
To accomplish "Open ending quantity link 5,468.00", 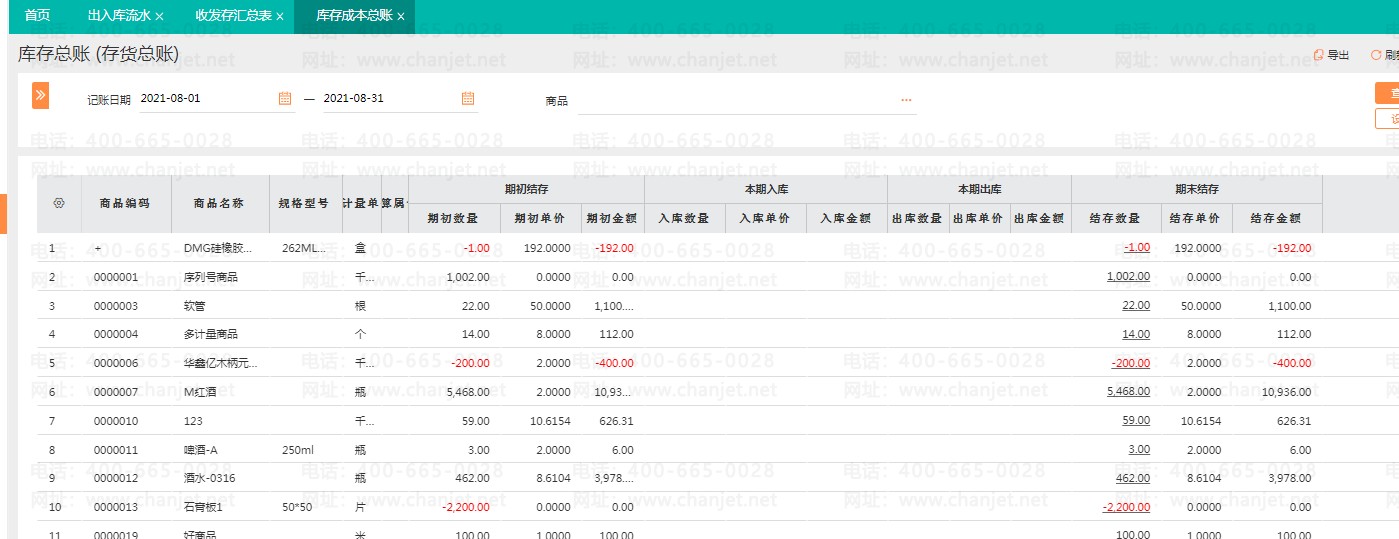I will pos(1128,391).
